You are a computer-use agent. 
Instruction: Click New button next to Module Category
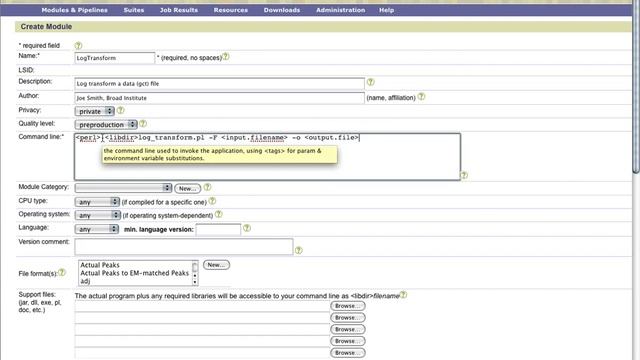click(188, 189)
